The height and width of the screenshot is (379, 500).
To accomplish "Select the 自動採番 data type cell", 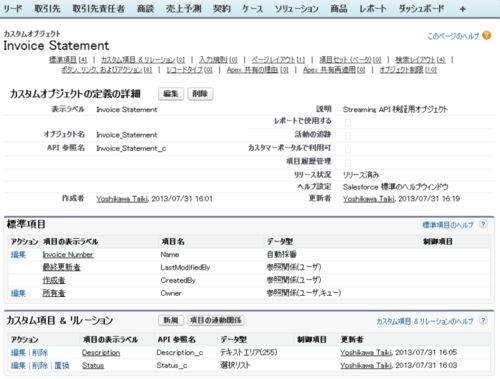I will [x=281, y=255].
